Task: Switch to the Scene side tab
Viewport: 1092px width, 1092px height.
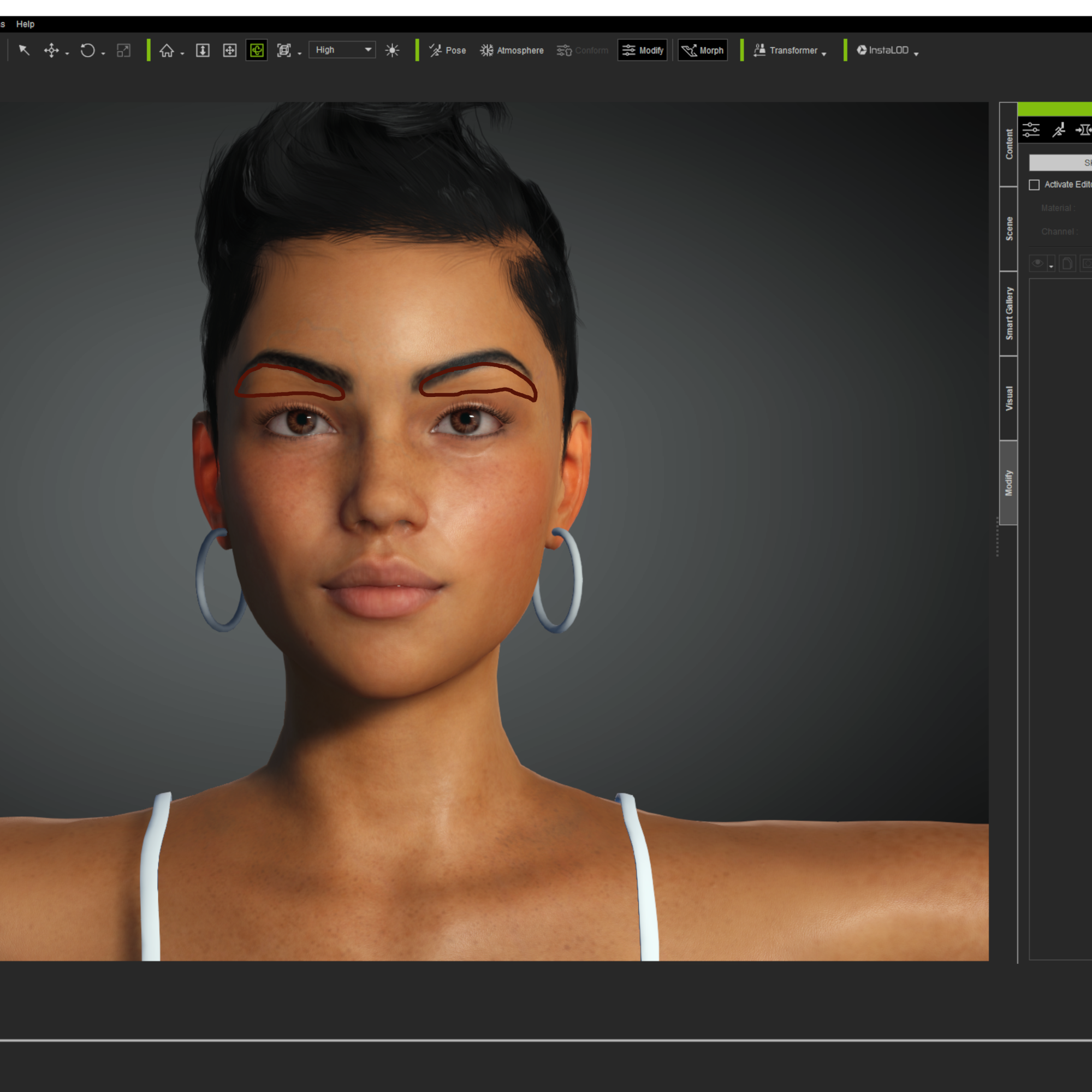Action: (1009, 229)
